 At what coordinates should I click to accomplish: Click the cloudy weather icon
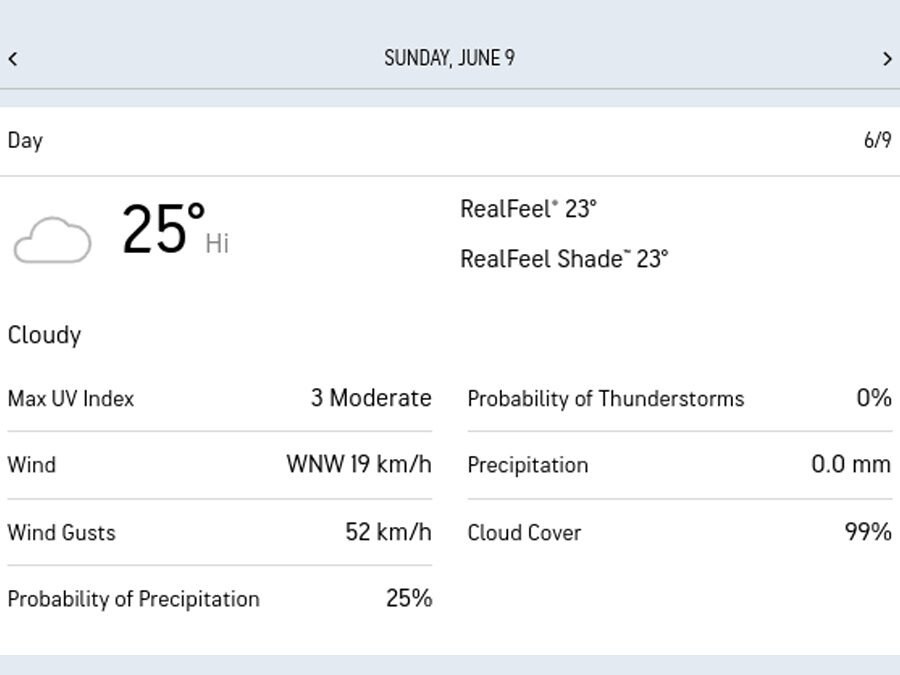pos(52,240)
